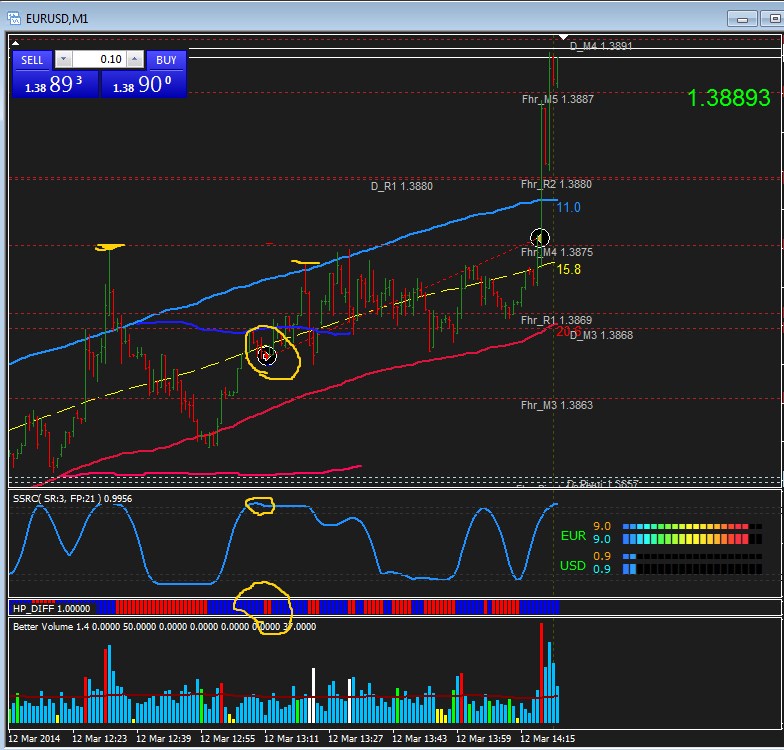Image resolution: width=784 pixels, height=750 pixels.
Task: Click the D_R1 1.3880 level label
Action: click(402, 186)
